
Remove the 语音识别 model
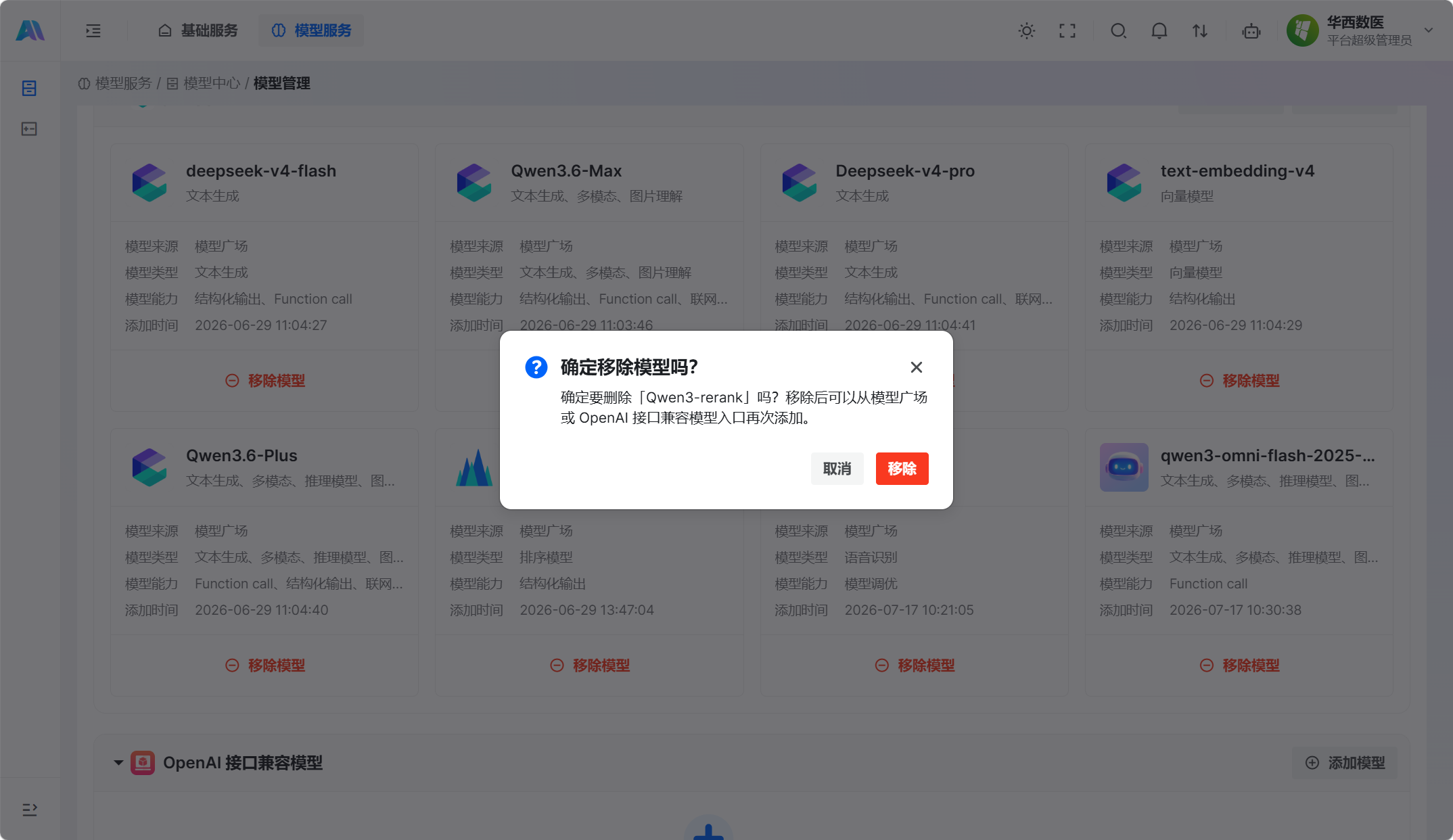(915, 666)
